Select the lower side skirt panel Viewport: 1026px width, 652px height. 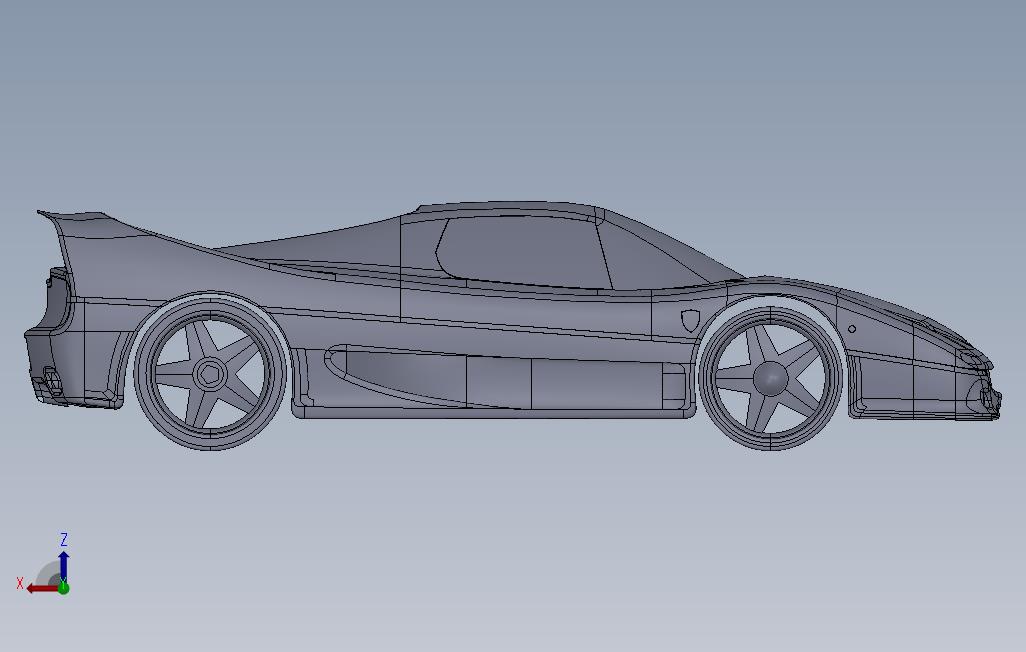494,412
